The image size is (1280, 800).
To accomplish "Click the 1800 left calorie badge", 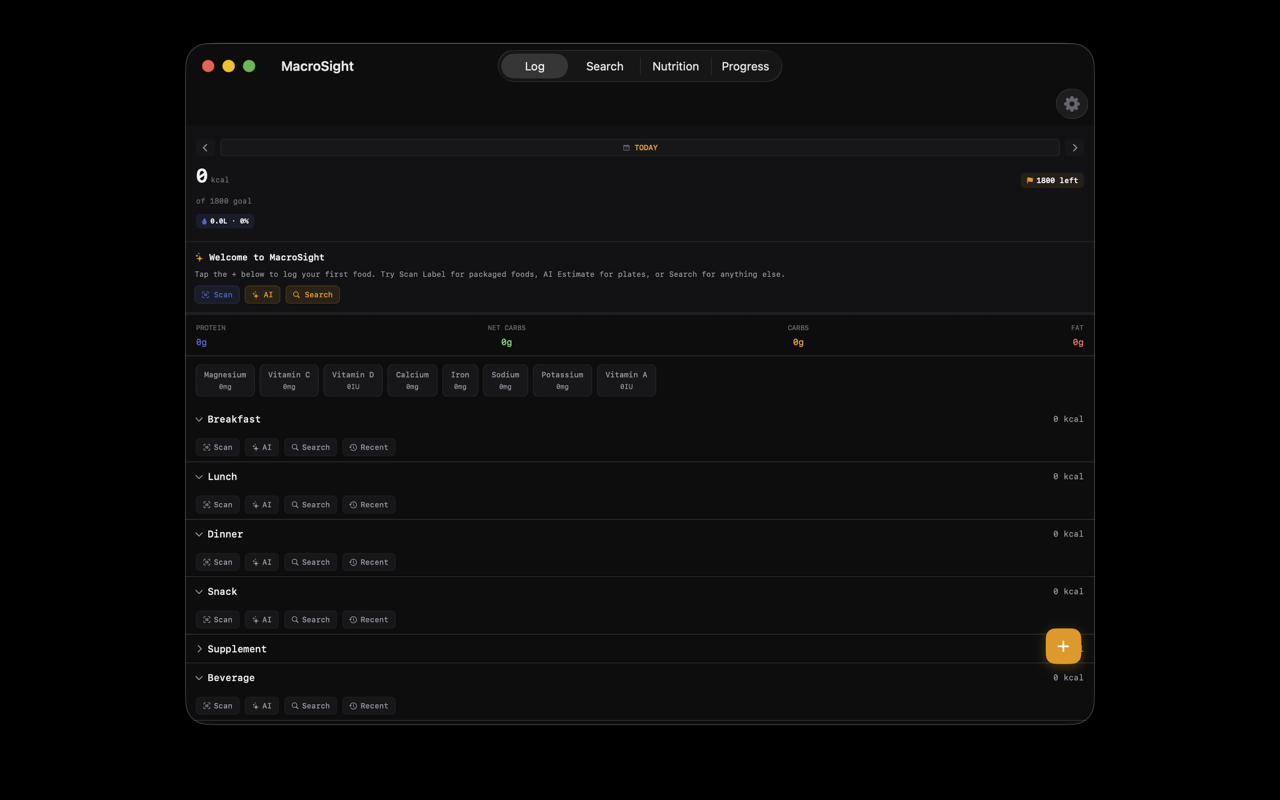I will coord(1052,180).
